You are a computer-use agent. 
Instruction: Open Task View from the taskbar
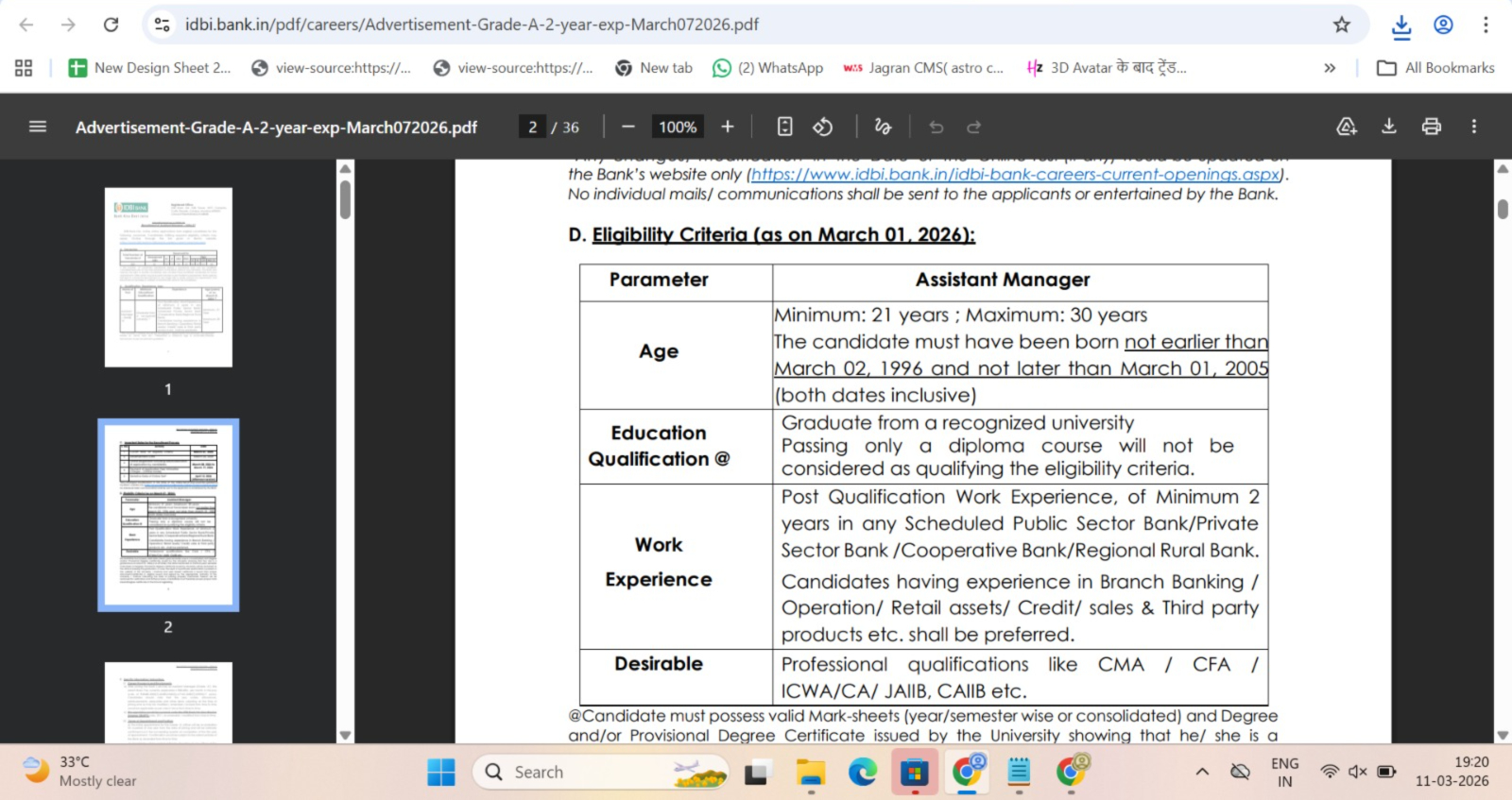757,773
